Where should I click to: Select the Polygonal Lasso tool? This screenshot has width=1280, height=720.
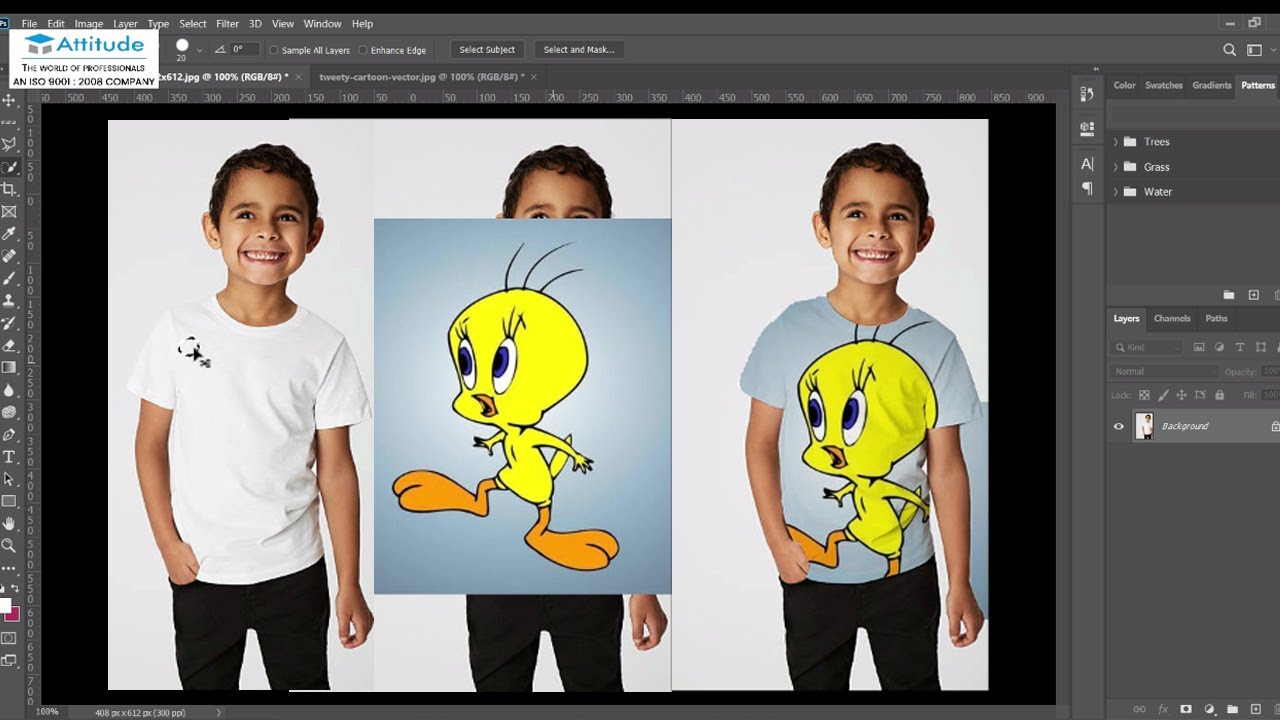(9, 145)
